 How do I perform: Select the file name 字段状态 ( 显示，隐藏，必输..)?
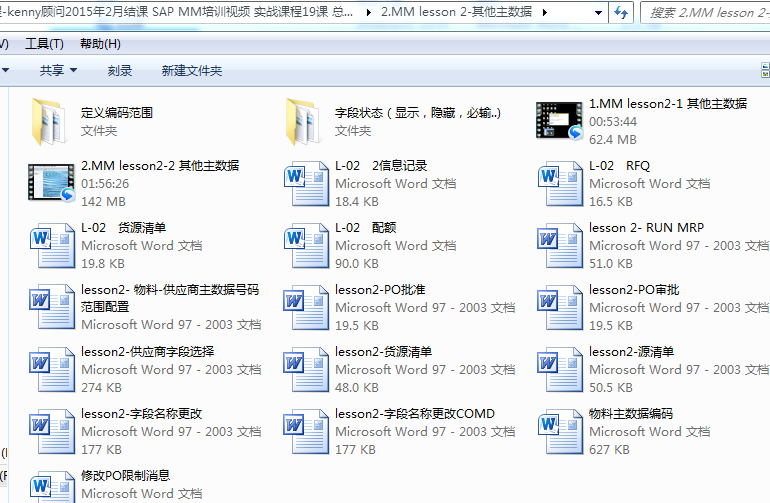(418, 112)
